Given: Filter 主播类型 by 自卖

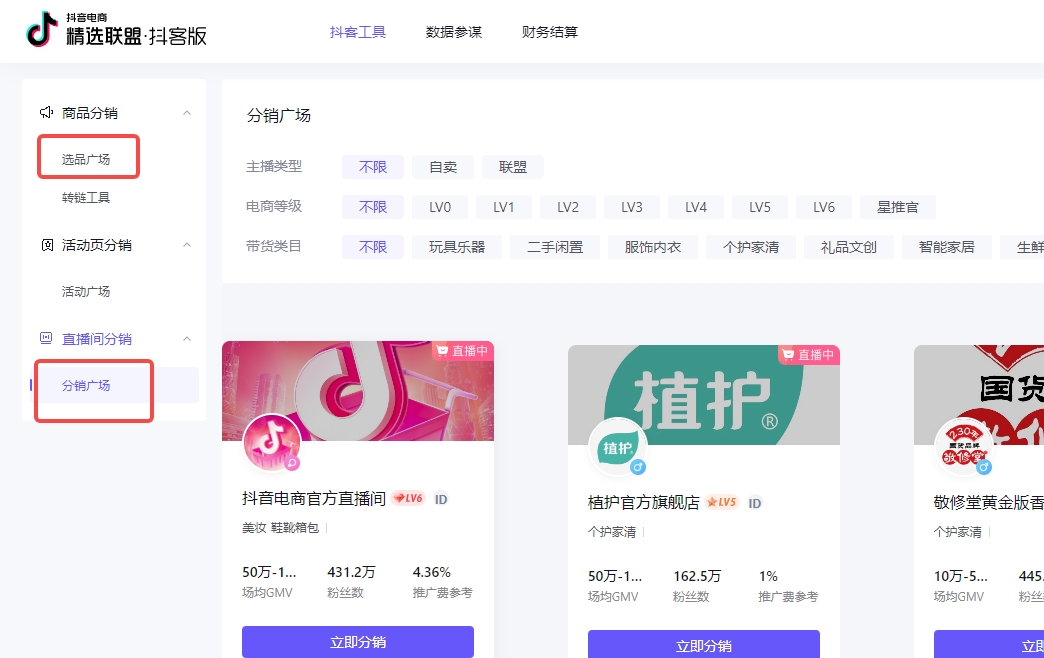Looking at the screenshot, I should [x=443, y=167].
